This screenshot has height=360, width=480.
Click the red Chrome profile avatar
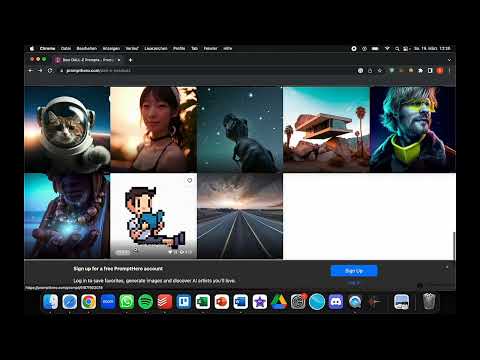pyautogui.click(x=440, y=71)
